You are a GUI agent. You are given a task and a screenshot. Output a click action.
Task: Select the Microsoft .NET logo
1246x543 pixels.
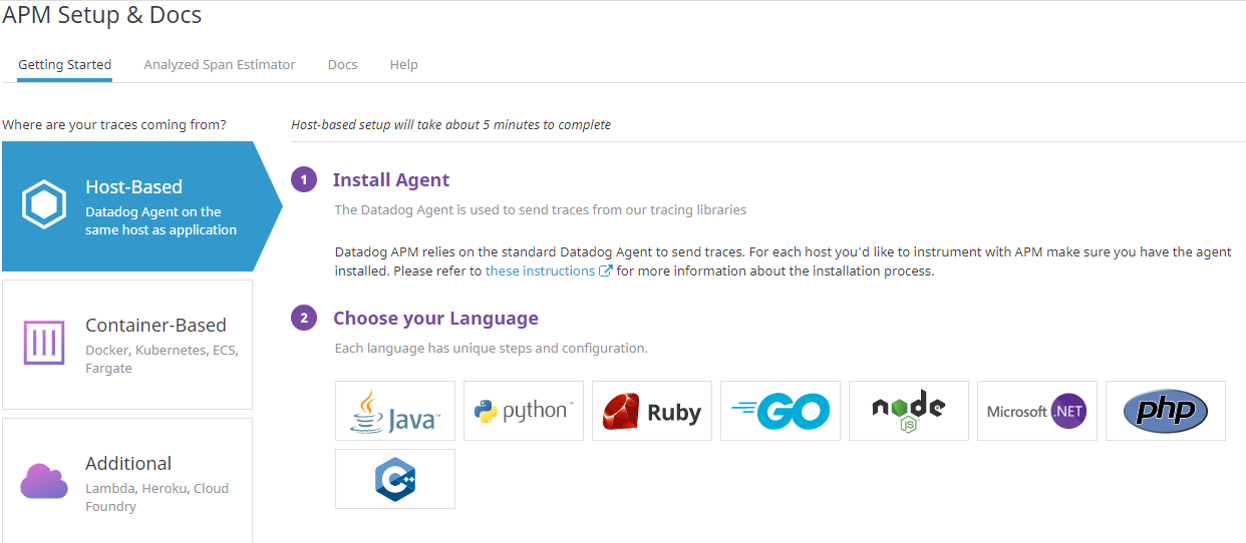[1036, 411]
